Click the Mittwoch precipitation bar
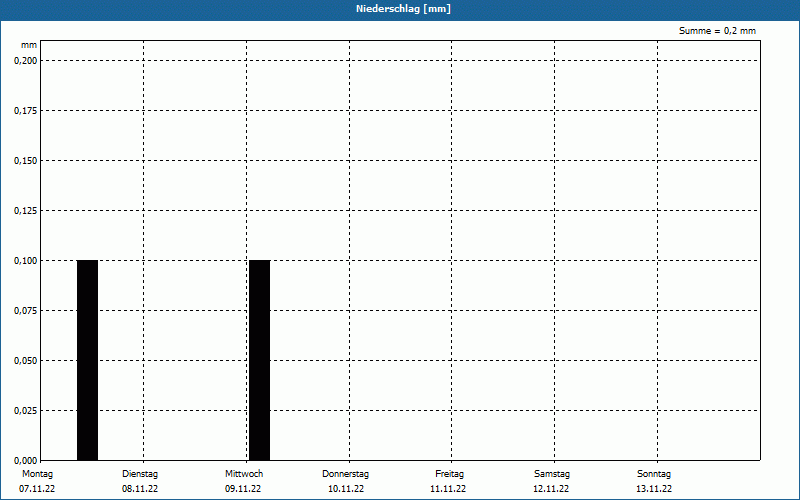 259,360
